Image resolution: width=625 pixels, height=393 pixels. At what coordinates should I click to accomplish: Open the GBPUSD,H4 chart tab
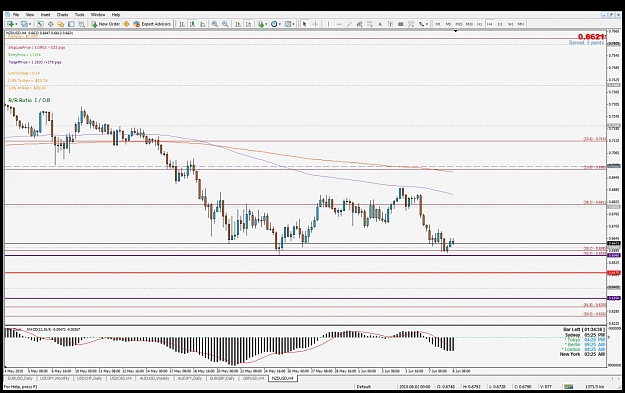pyautogui.click(x=254, y=378)
